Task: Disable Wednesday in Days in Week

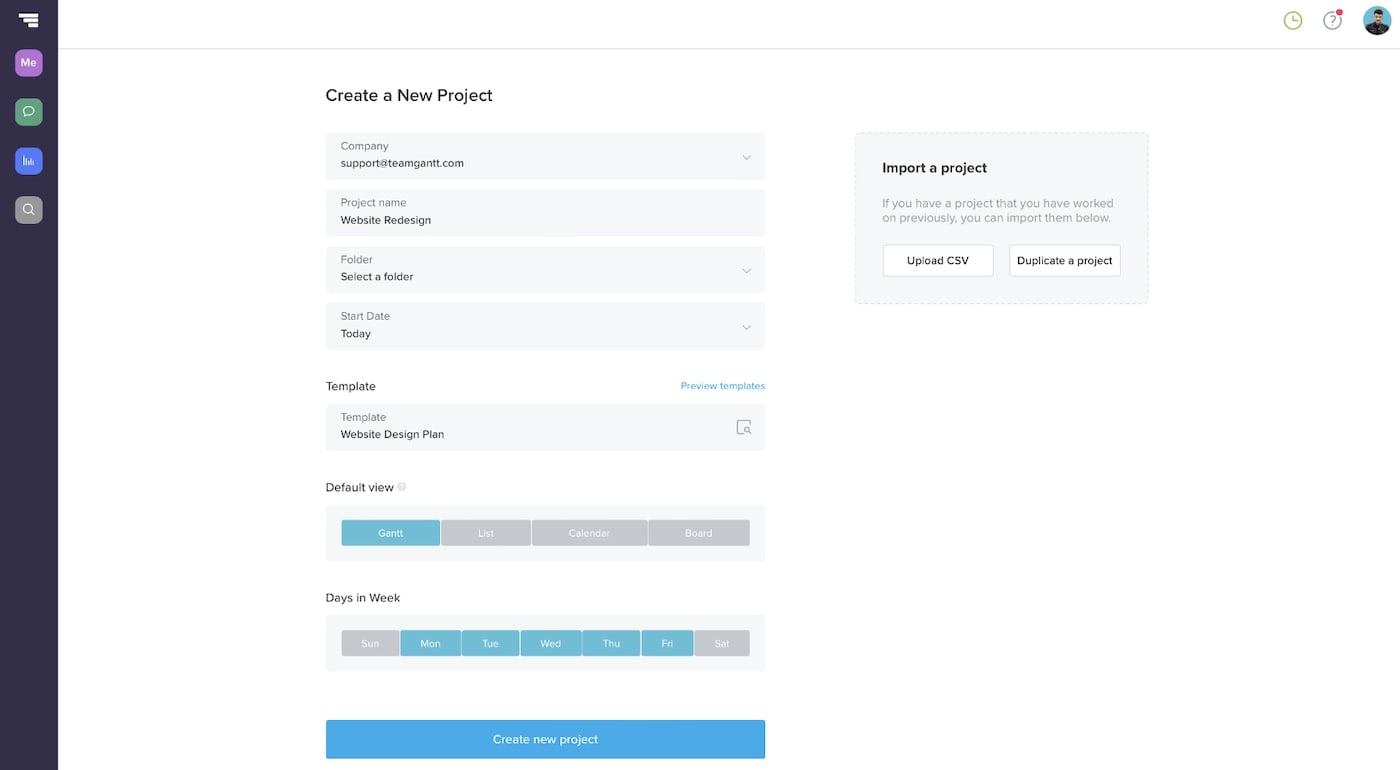Action: pyautogui.click(x=550, y=643)
